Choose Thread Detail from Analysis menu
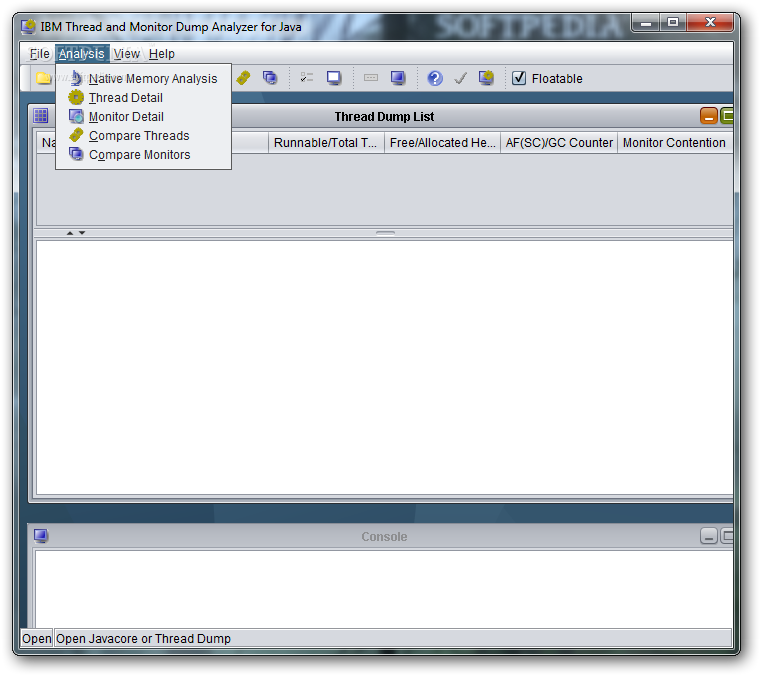This screenshot has height=676, width=761. tap(144, 98)
